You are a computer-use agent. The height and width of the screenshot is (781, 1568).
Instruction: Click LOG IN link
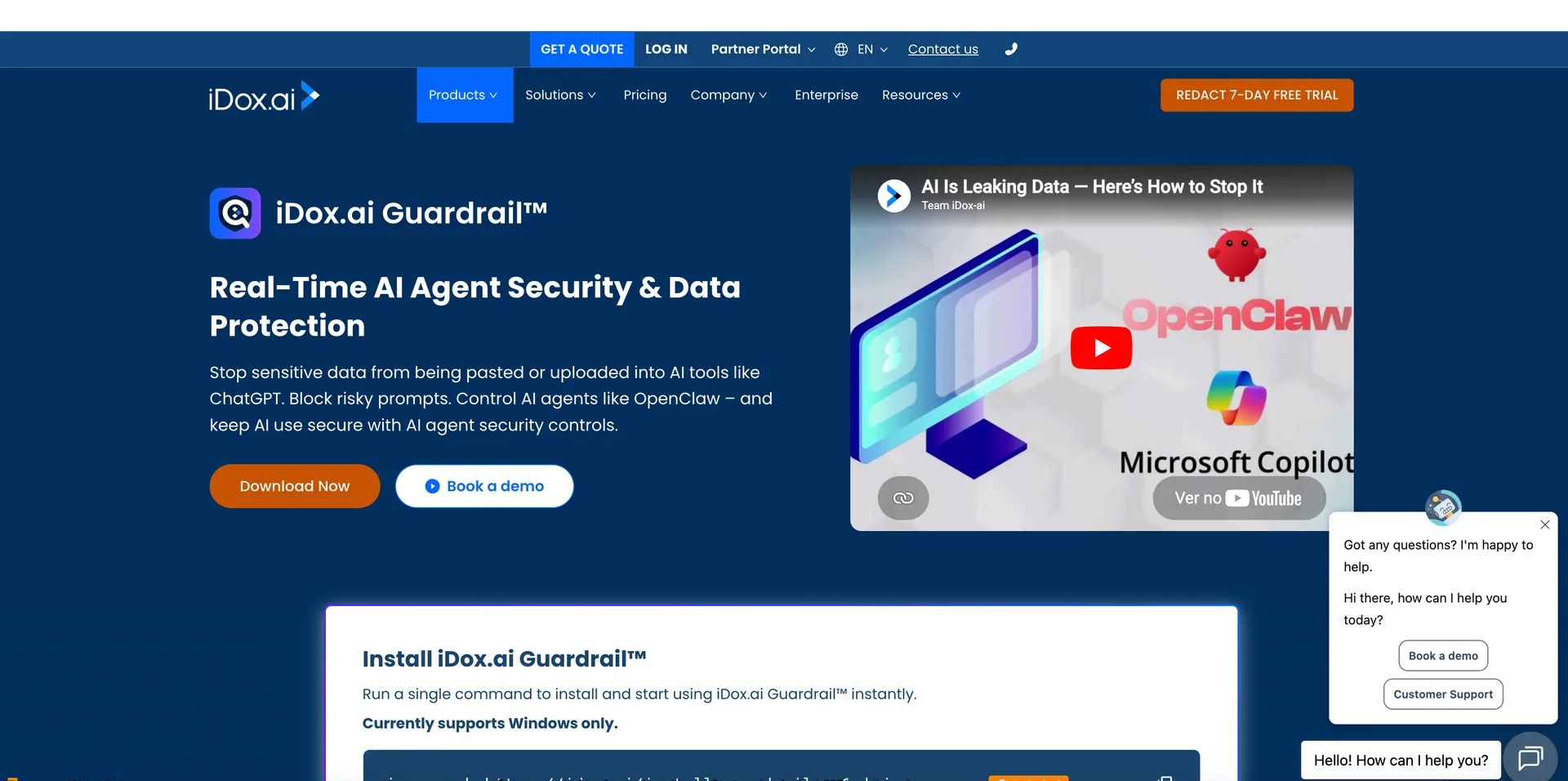pos(666,49)
